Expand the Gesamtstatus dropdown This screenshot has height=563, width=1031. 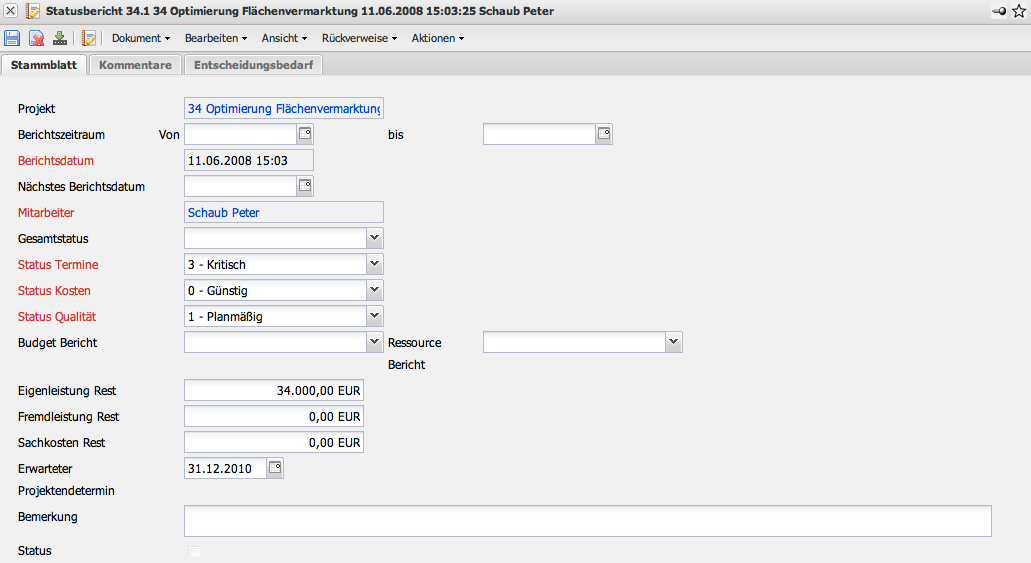pos(374,238)
